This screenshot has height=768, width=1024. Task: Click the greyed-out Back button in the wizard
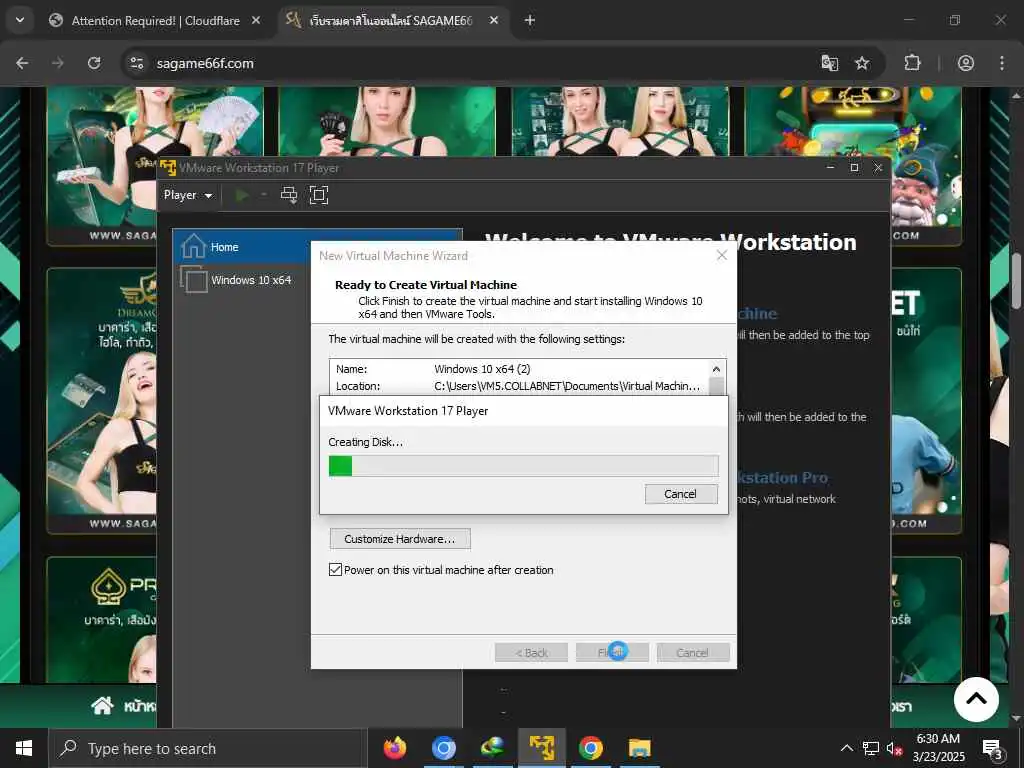tap(531, 652)
